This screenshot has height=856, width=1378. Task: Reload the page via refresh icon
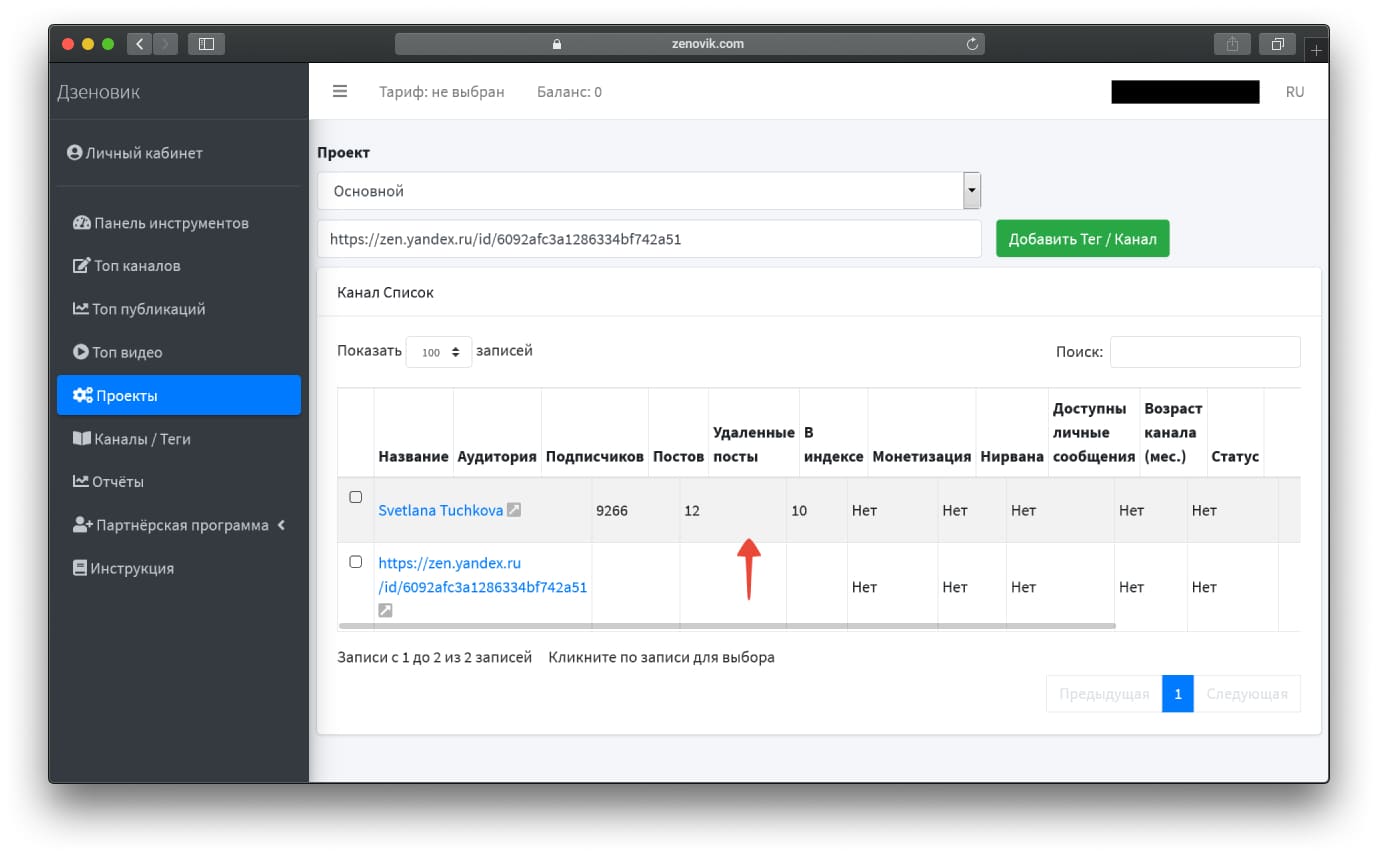click(971, 44)
